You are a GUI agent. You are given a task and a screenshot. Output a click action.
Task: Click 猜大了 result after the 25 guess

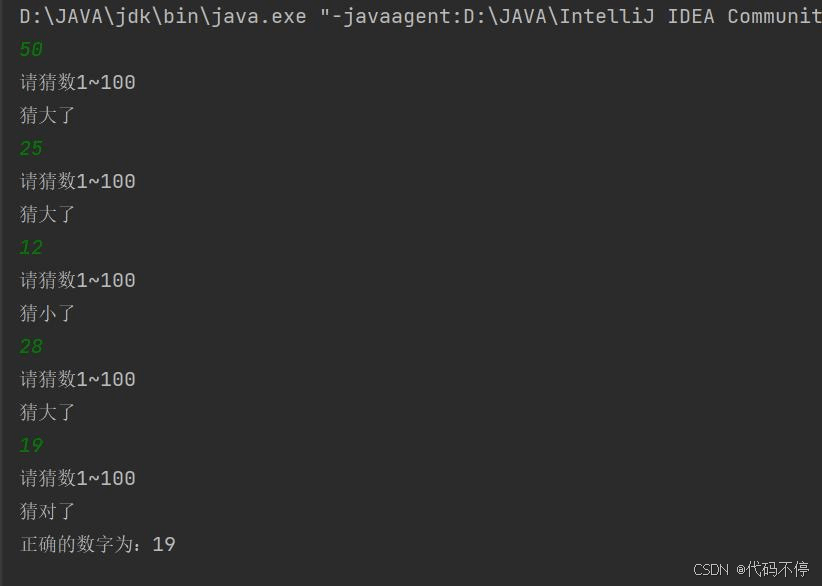[x=48, y=215]
